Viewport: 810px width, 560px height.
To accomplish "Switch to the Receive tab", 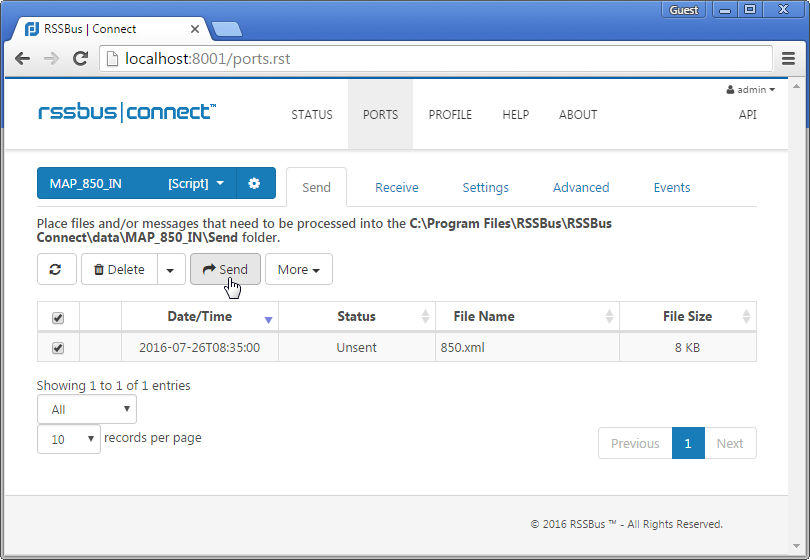I will (x=396, y=187).
